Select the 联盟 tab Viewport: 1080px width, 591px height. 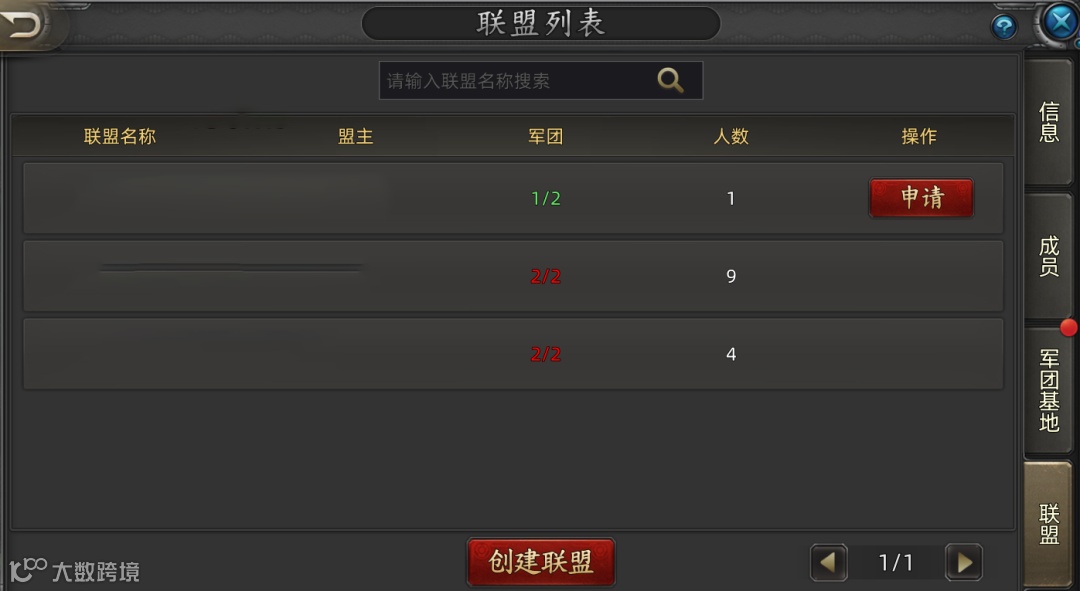(x=1048, y=523)
